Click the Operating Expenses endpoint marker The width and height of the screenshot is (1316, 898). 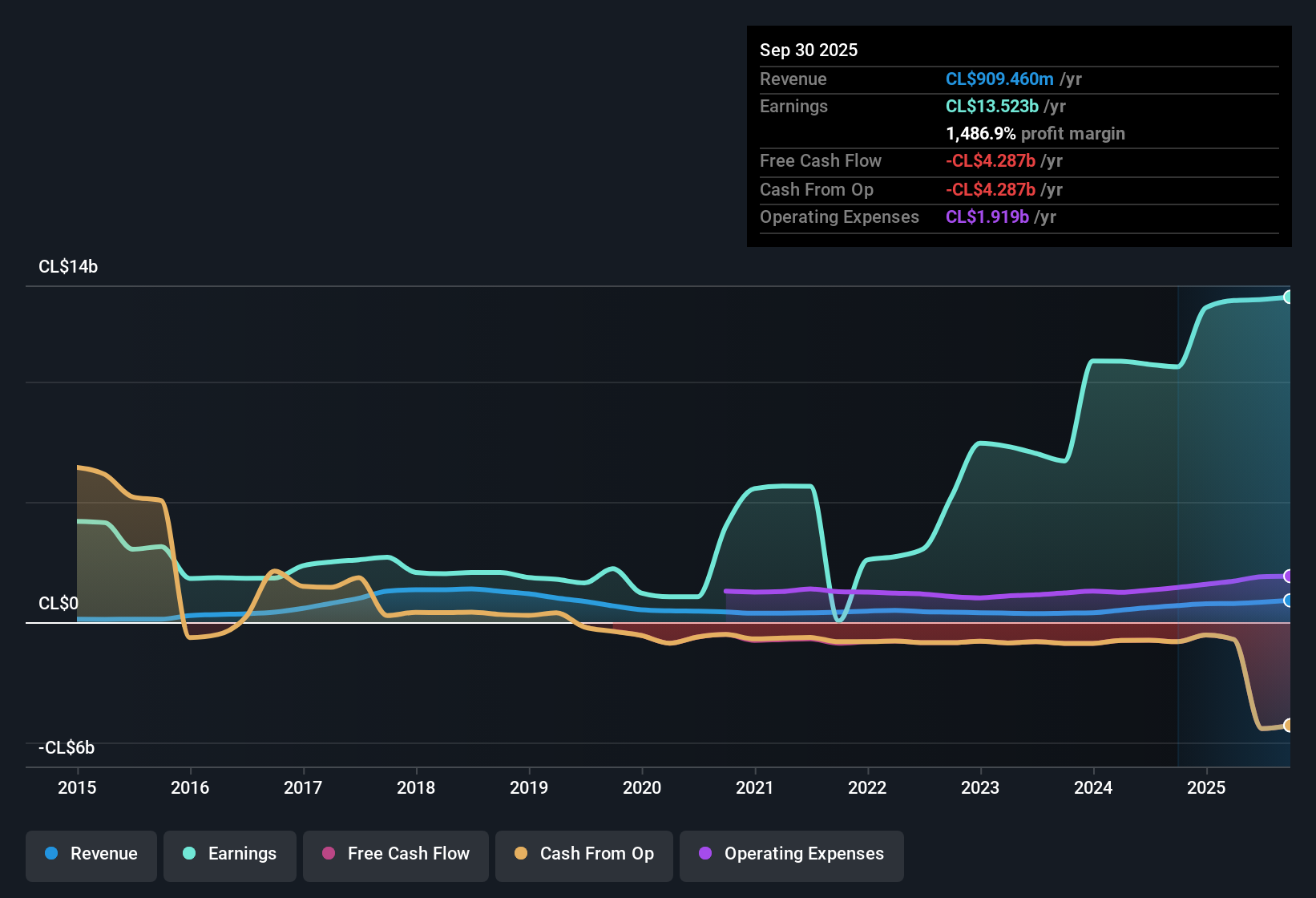click(1288, 576)
